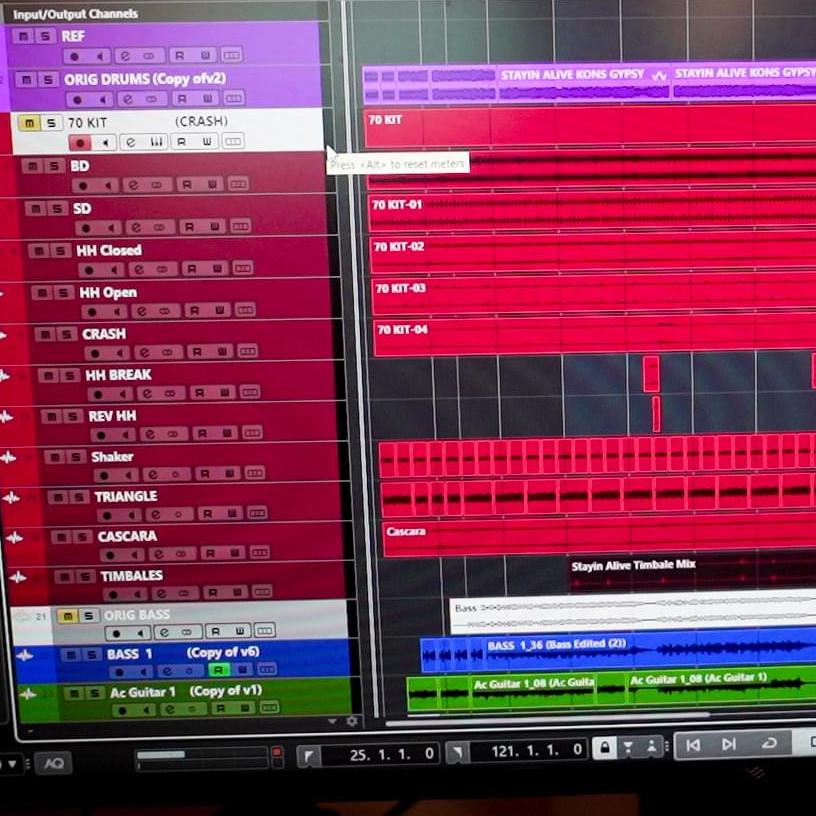The height and width of the screenshot is (816, 816).
Task: Click the performance meter bar
Action: [x=202, y=758]
